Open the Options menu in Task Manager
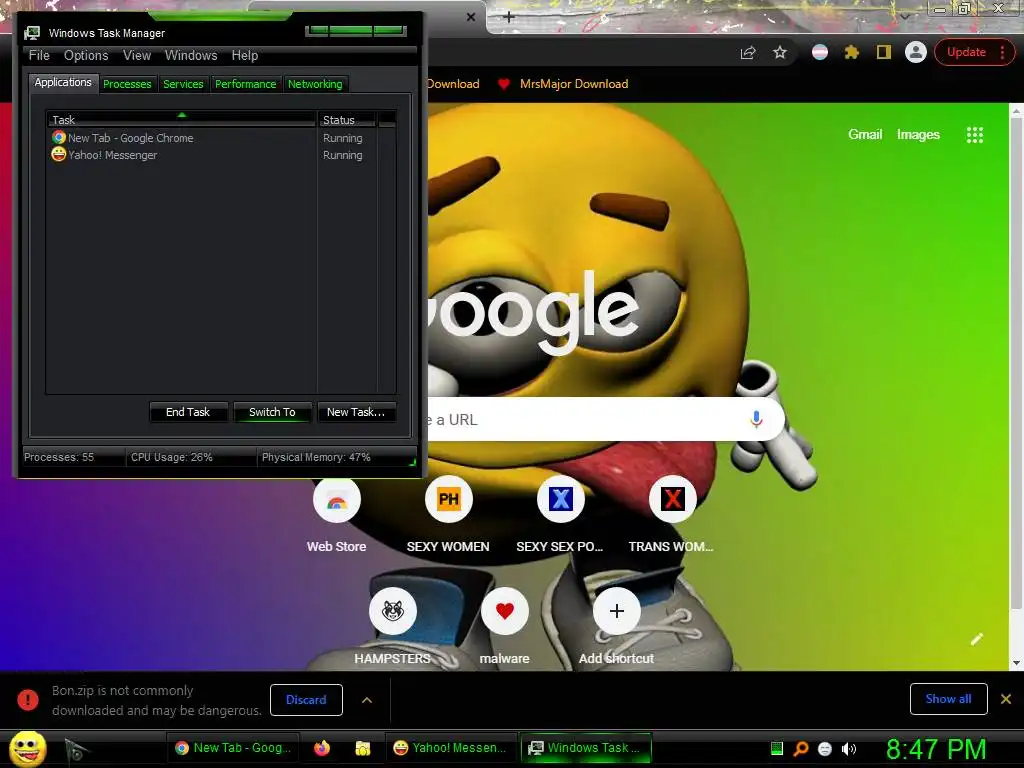 pos(86,56)
